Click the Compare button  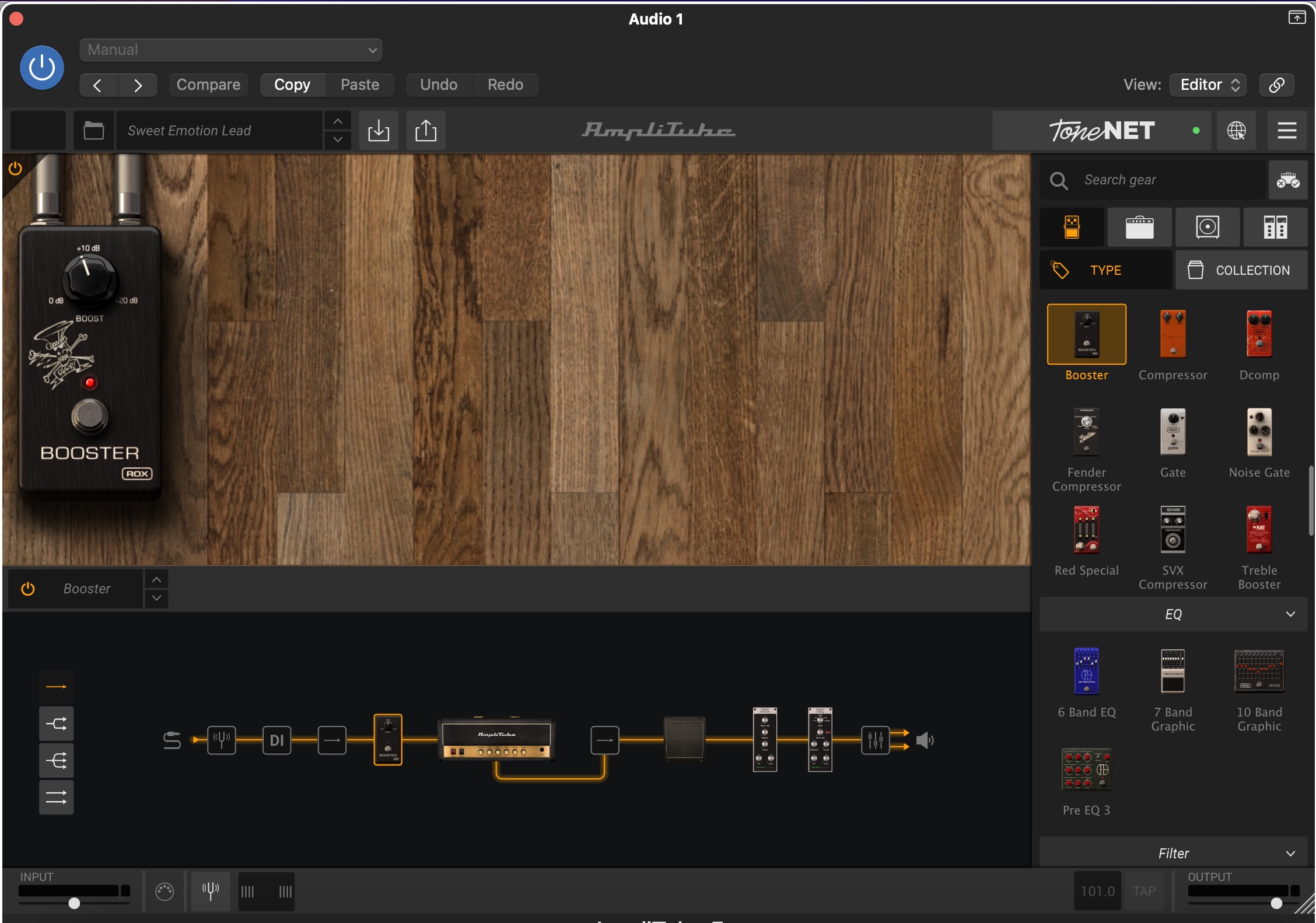[x=208, y=85]
